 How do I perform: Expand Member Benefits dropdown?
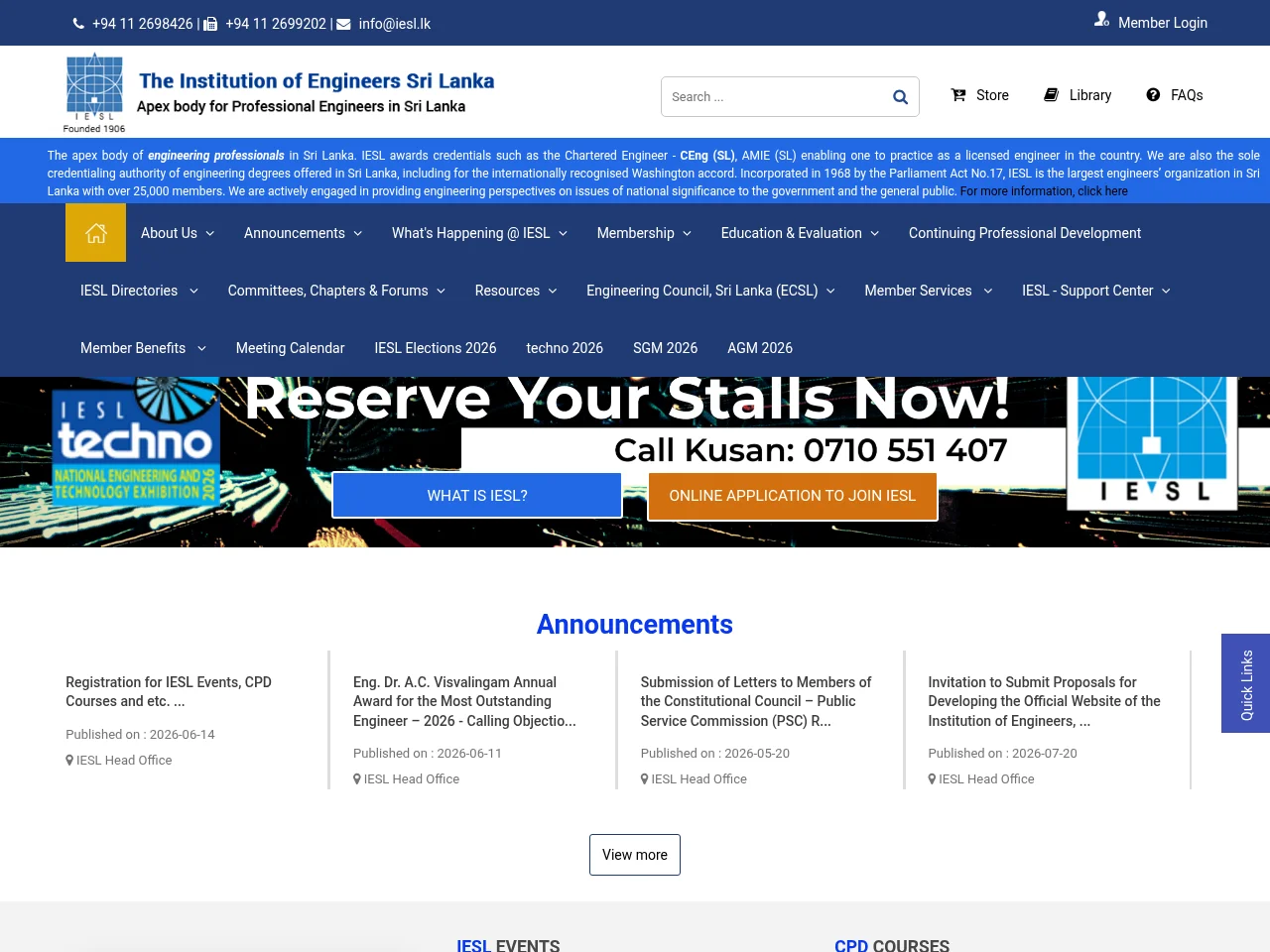(143, 348)
